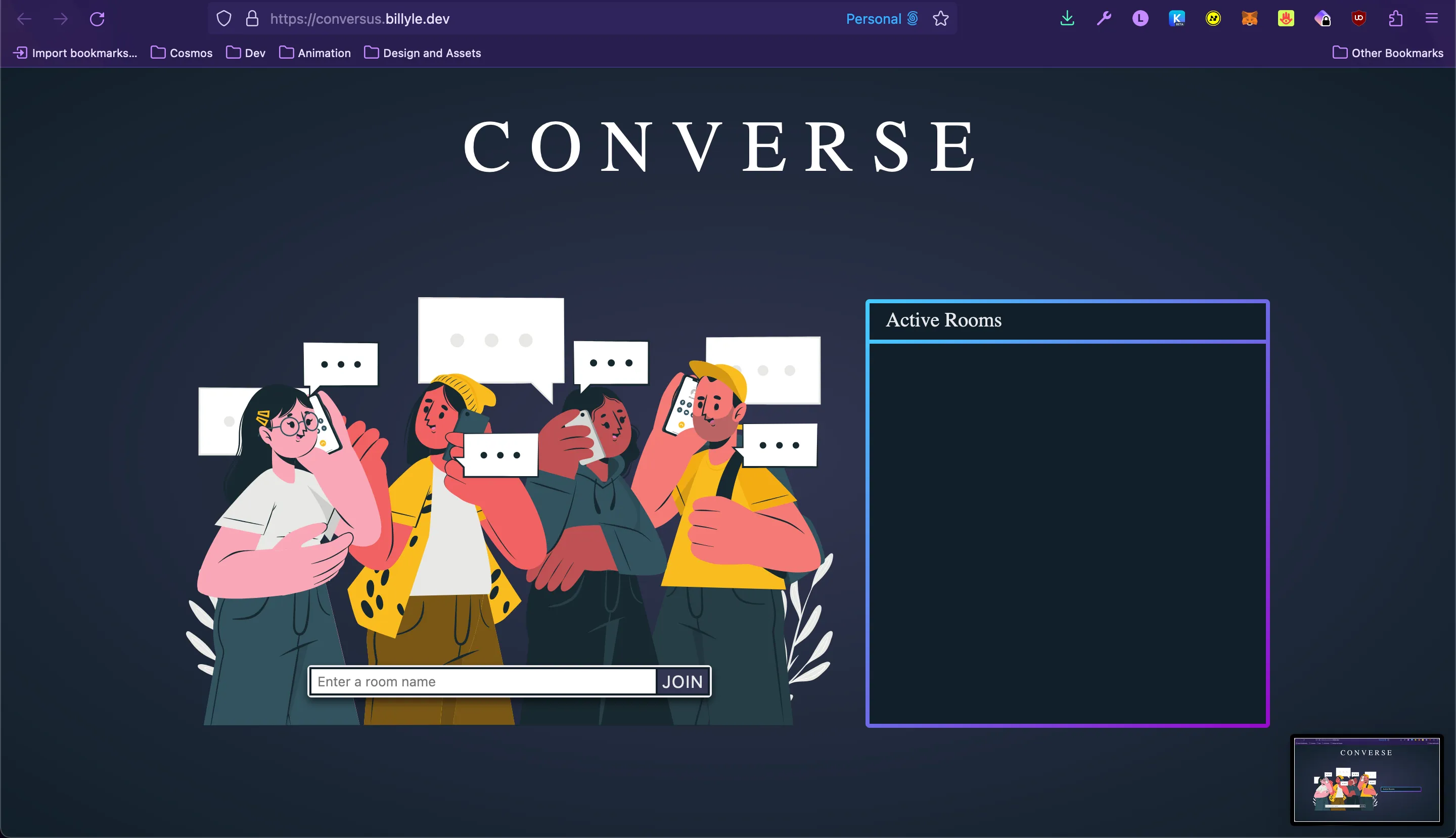Viewport: 1456px width, 838px height.
Task: Click the tracking protection shield icon
Action: [224, 19]
